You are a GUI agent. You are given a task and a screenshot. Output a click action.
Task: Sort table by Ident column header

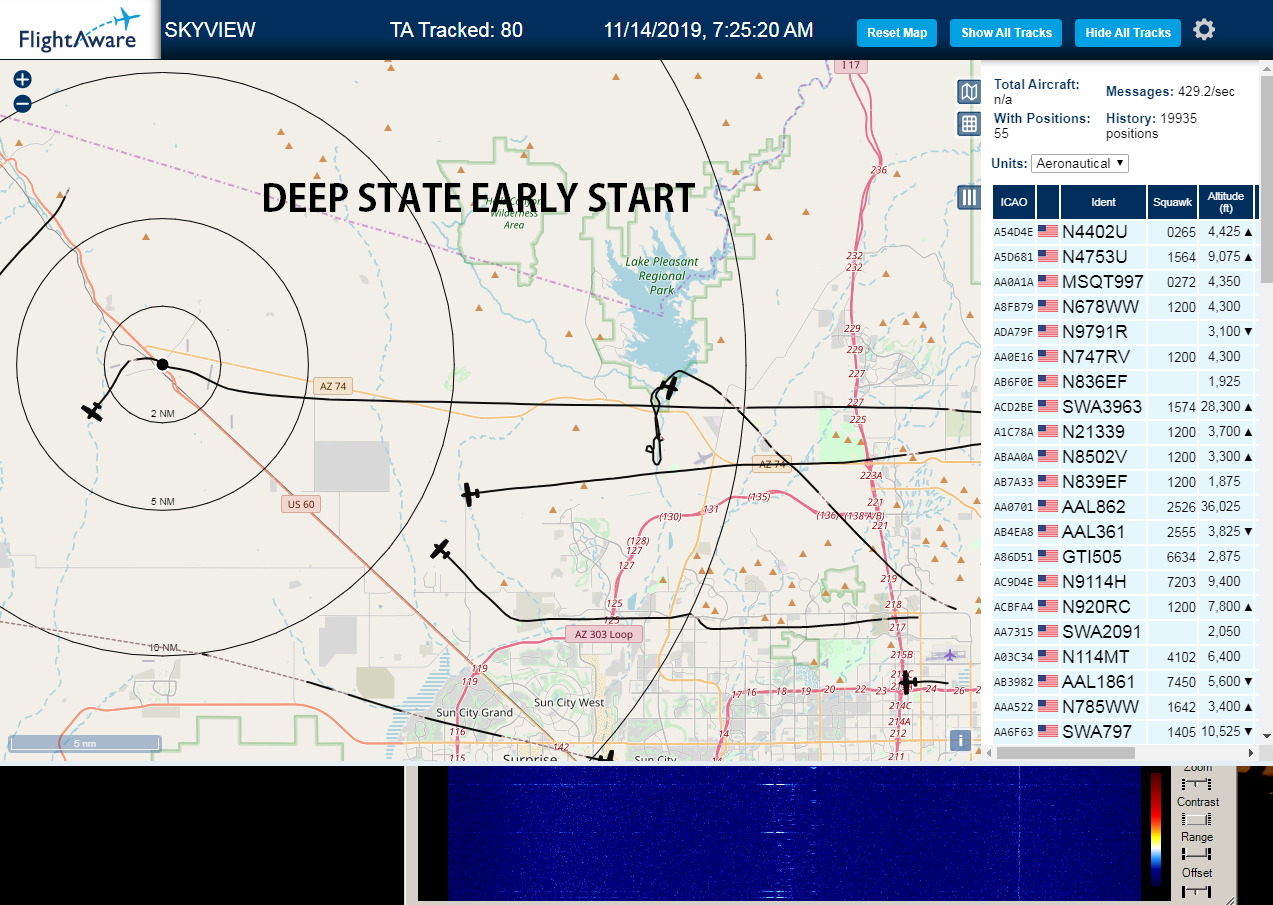(1103, 202)
